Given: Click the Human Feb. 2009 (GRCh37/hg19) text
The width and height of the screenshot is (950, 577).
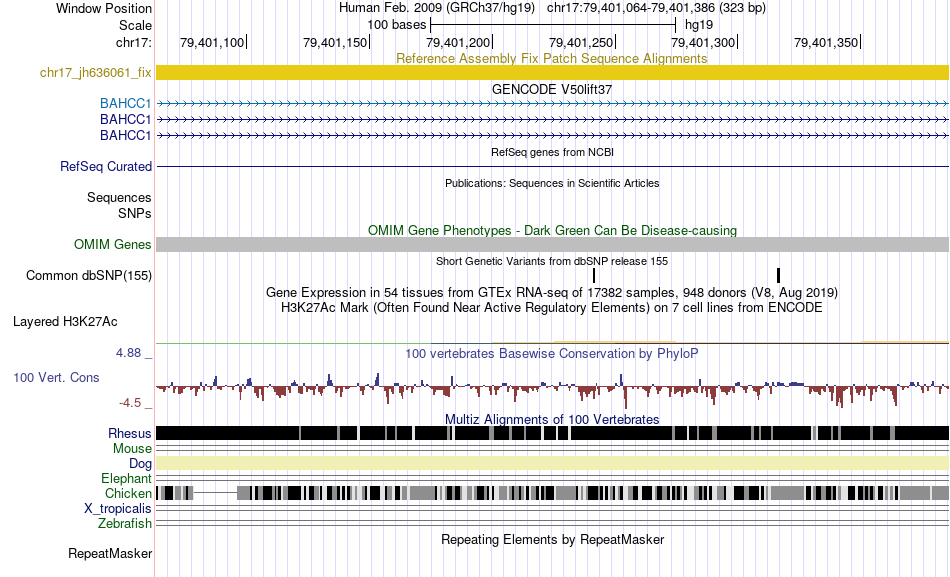Looking at the screenshot, I should coord(437,8).
